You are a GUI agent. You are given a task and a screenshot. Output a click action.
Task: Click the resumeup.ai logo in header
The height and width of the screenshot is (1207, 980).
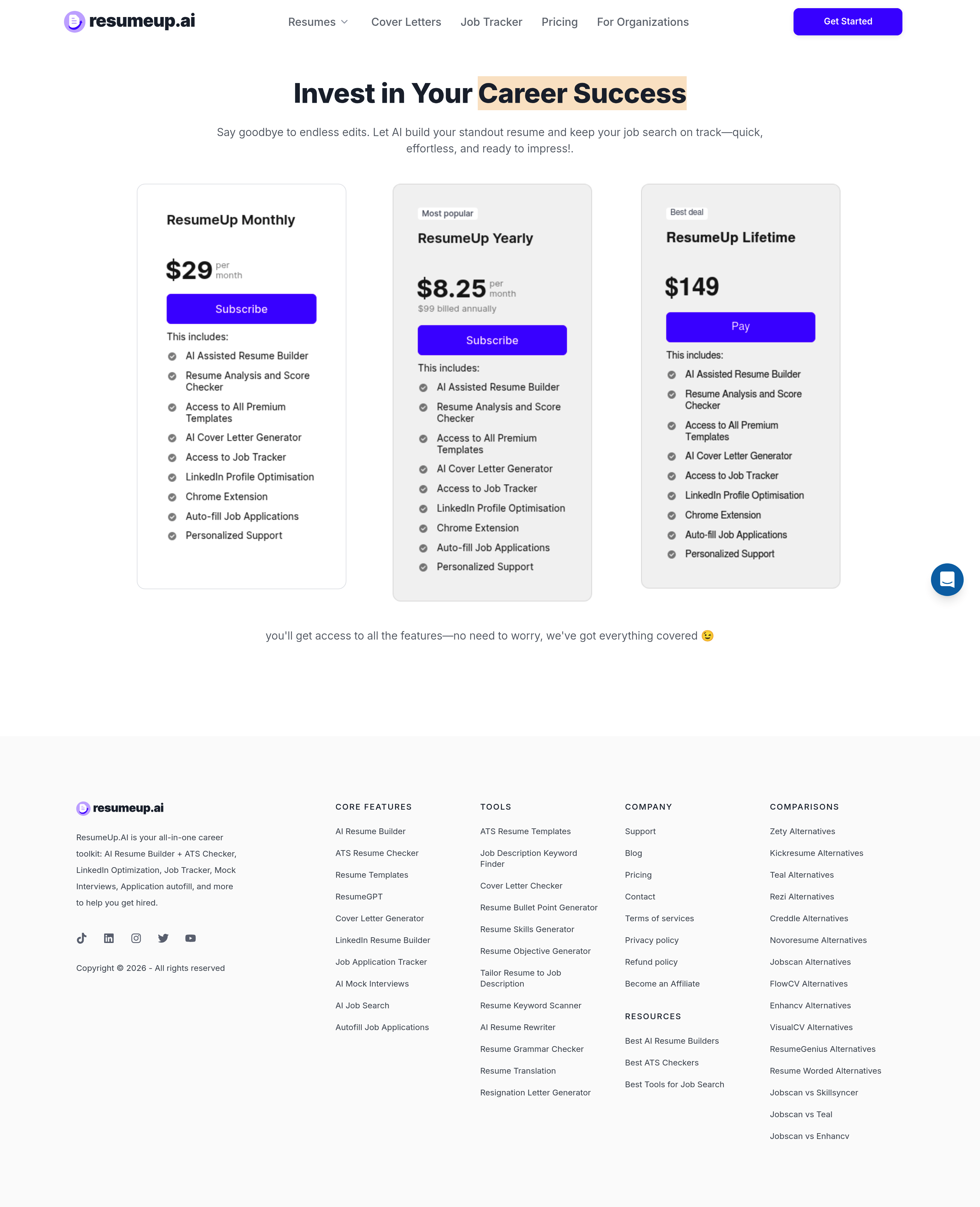click(x=129, y=21)
